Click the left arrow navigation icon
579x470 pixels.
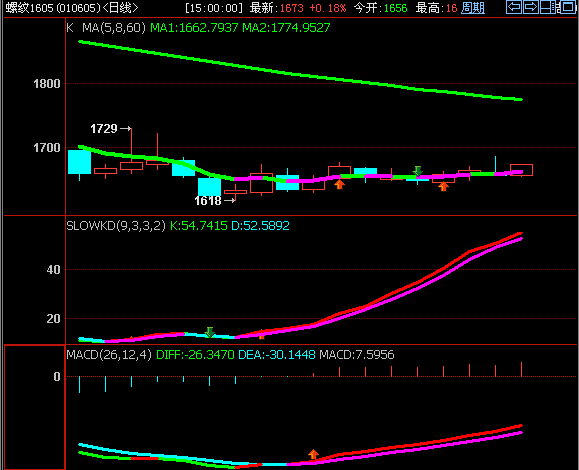coord(514,7)
